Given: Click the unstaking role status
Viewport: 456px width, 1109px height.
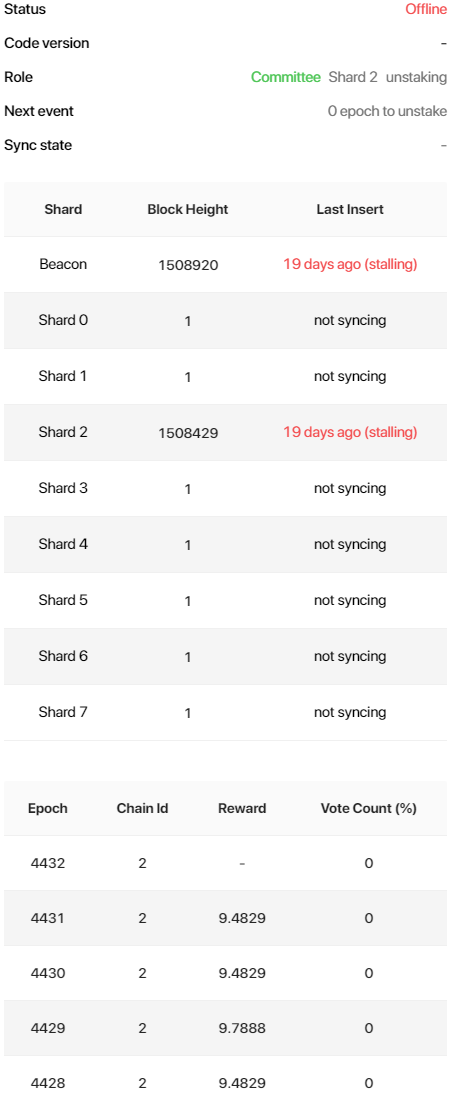Looking at the screenshot, I should [x=416, y=77].
